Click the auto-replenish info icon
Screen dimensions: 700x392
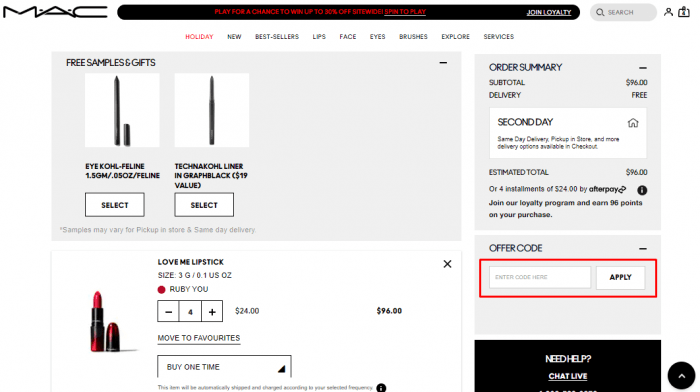[x=381, y=388]
